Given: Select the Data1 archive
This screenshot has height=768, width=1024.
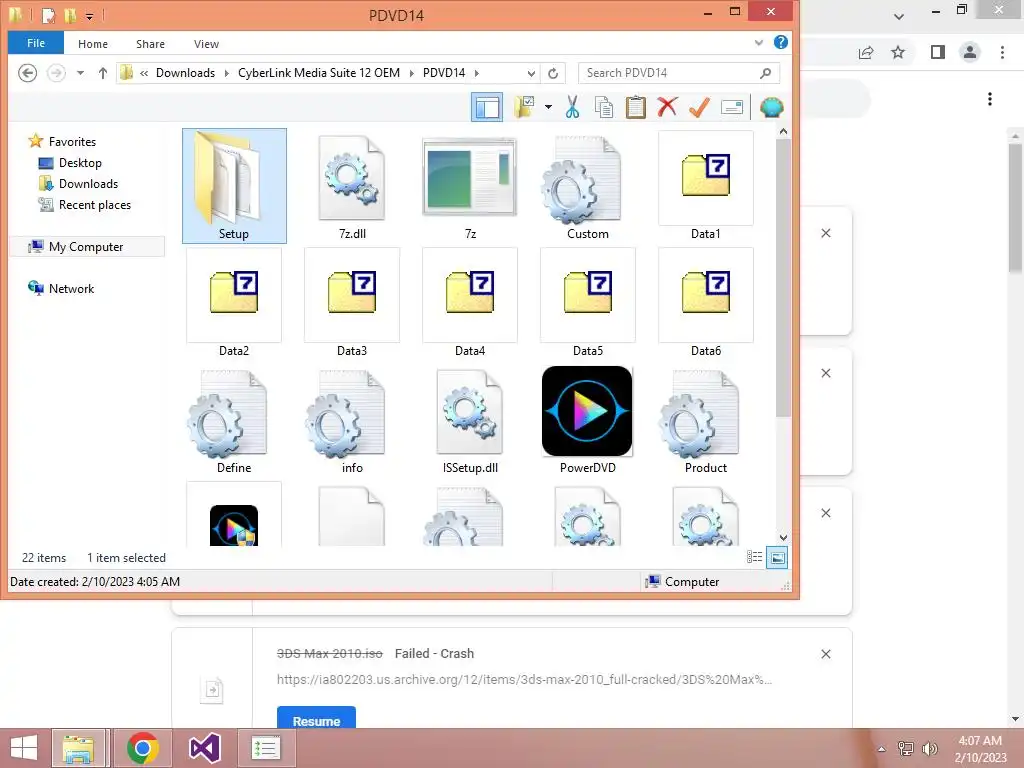Looking at the screenshot, I should tap(705, 186).
